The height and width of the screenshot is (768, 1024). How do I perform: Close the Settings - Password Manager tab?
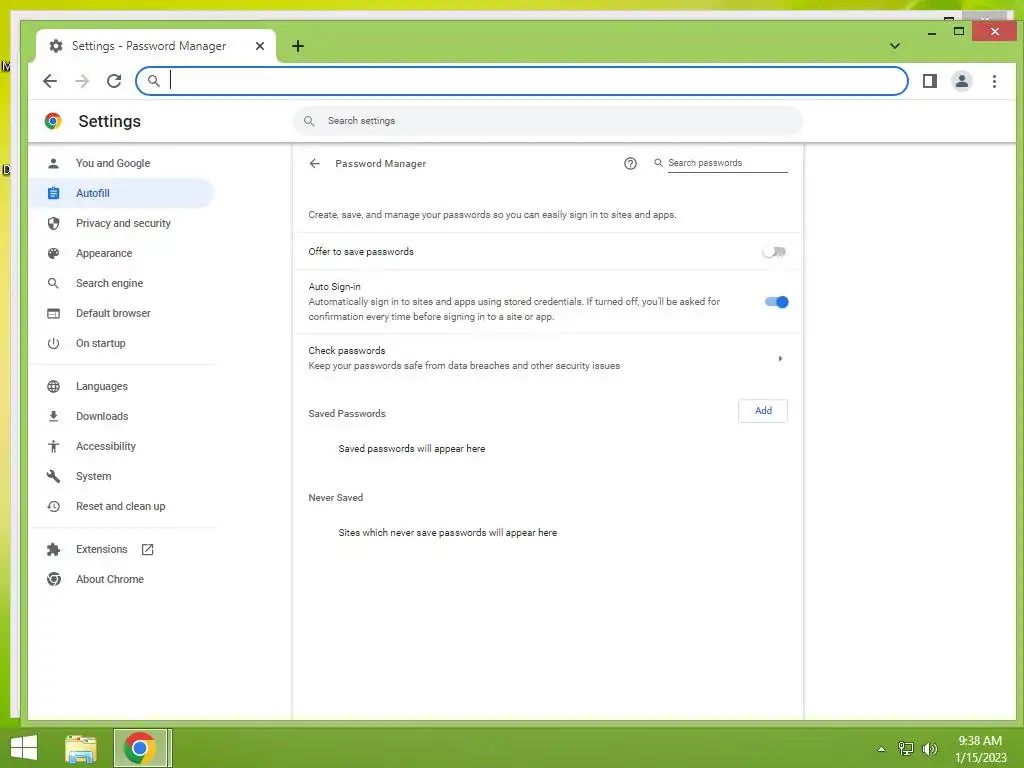click(260, 46)
